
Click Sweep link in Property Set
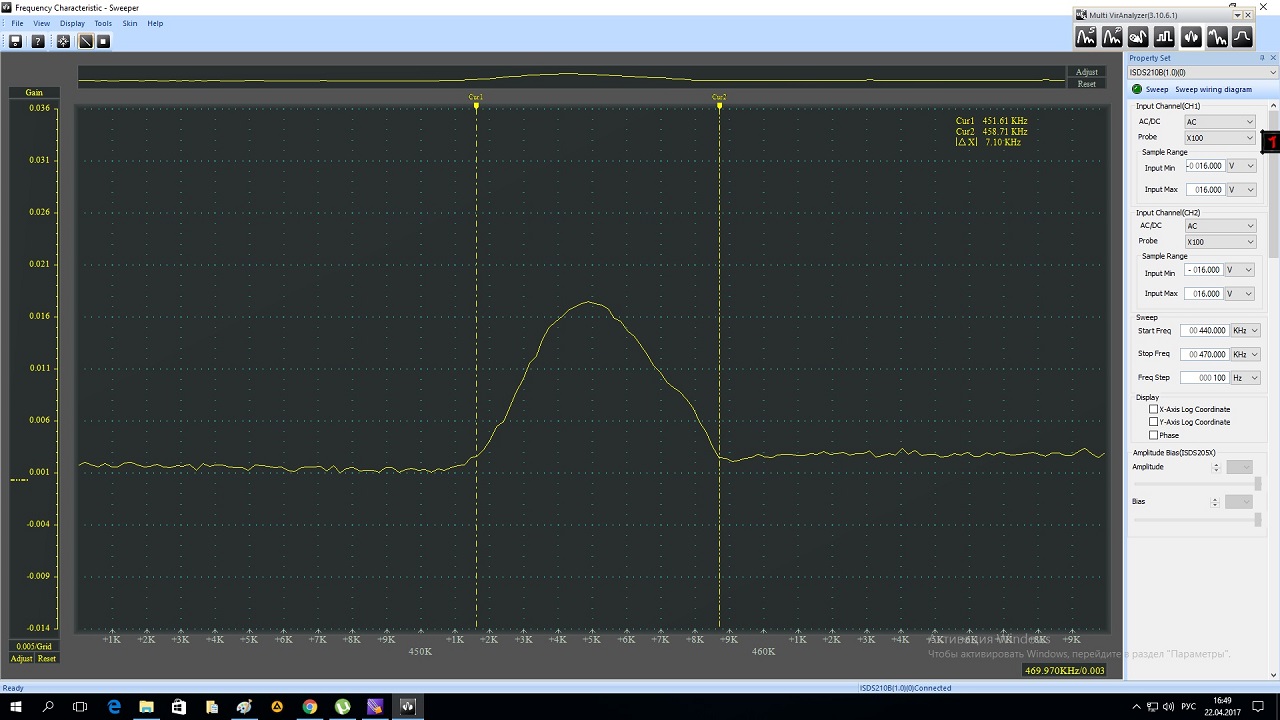tap(1156, 89)
